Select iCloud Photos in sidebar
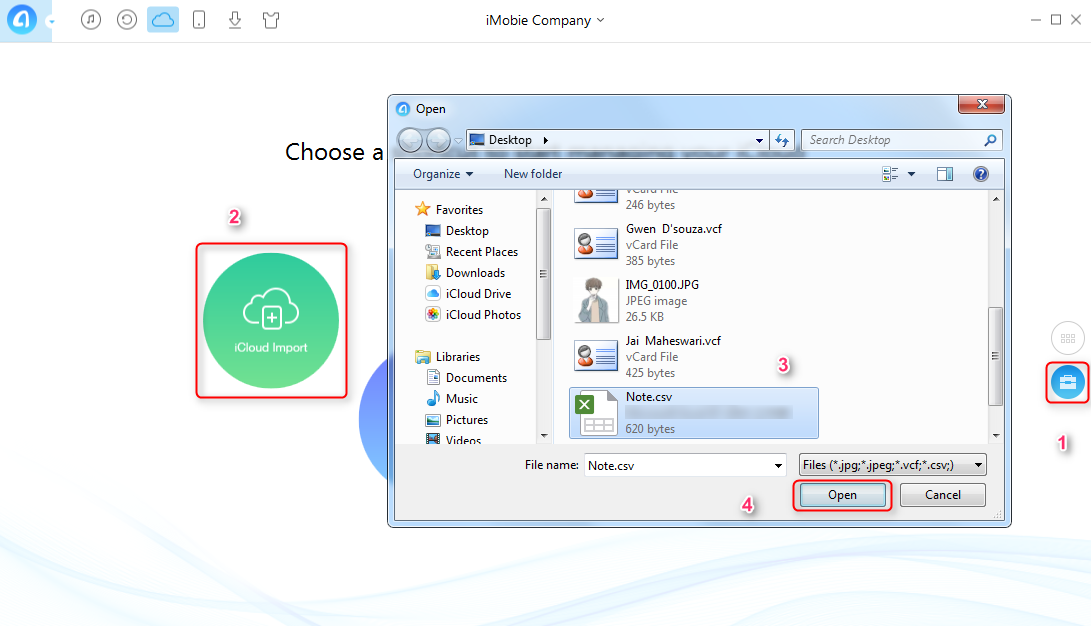Viewport: 1091px width, 626px height. [473, 314]
